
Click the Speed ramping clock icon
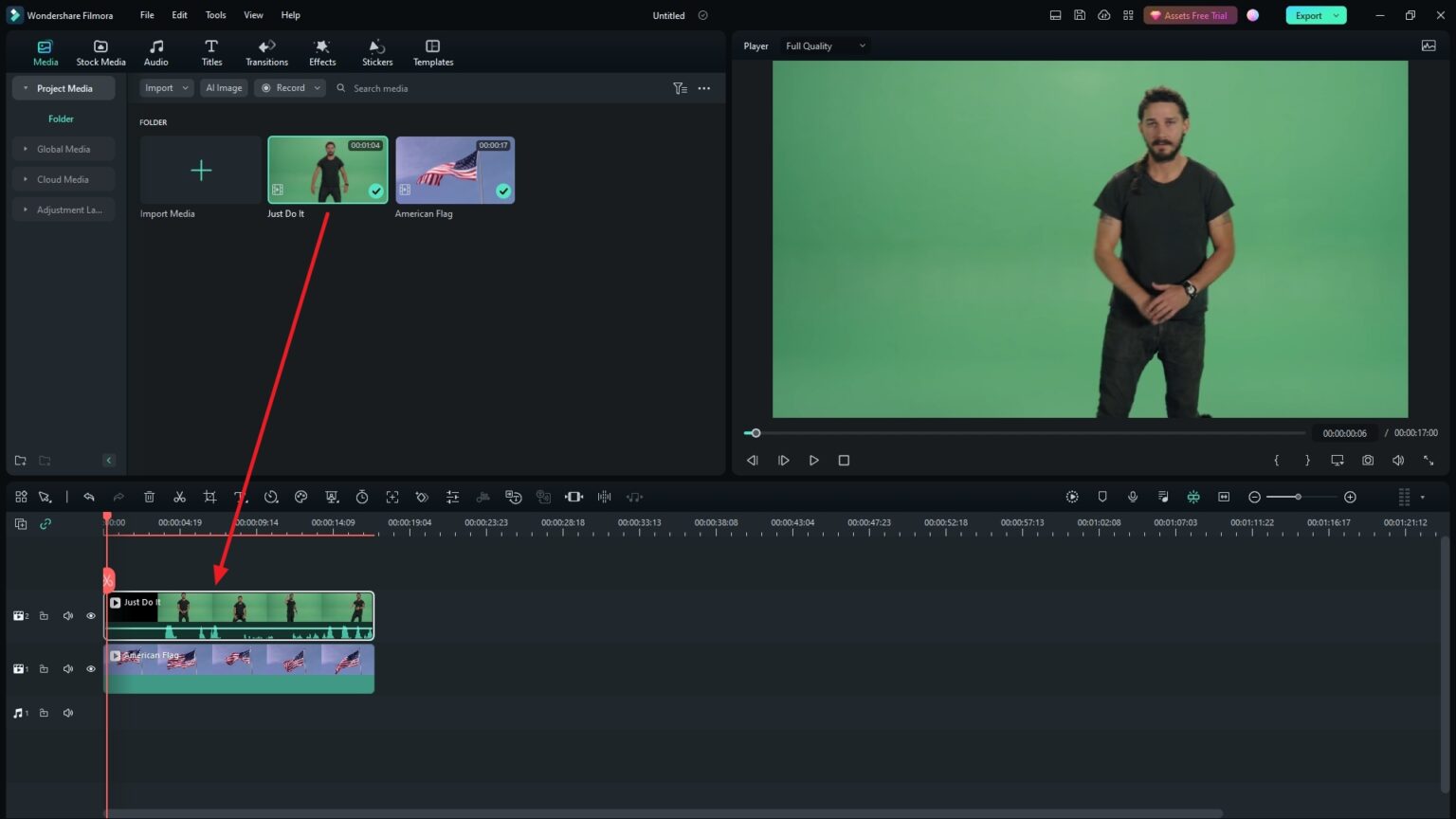tap(272, 496)
